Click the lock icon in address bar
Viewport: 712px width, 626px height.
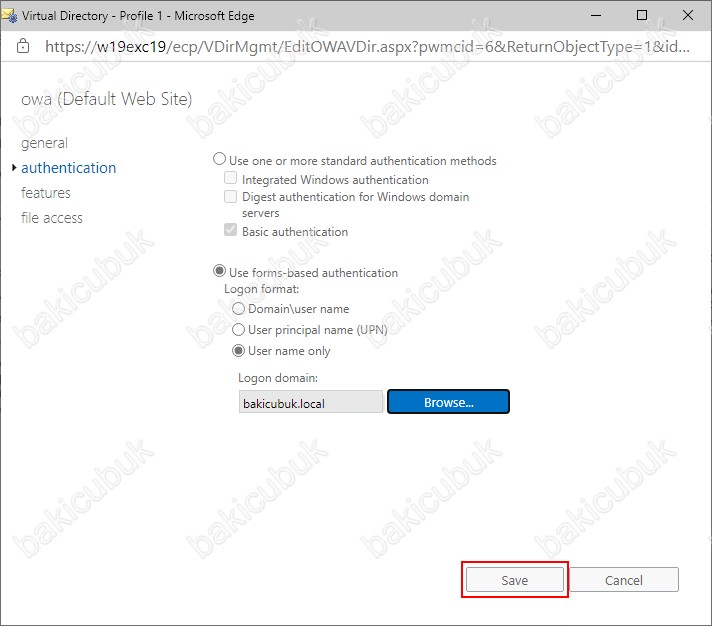[23, 46]
